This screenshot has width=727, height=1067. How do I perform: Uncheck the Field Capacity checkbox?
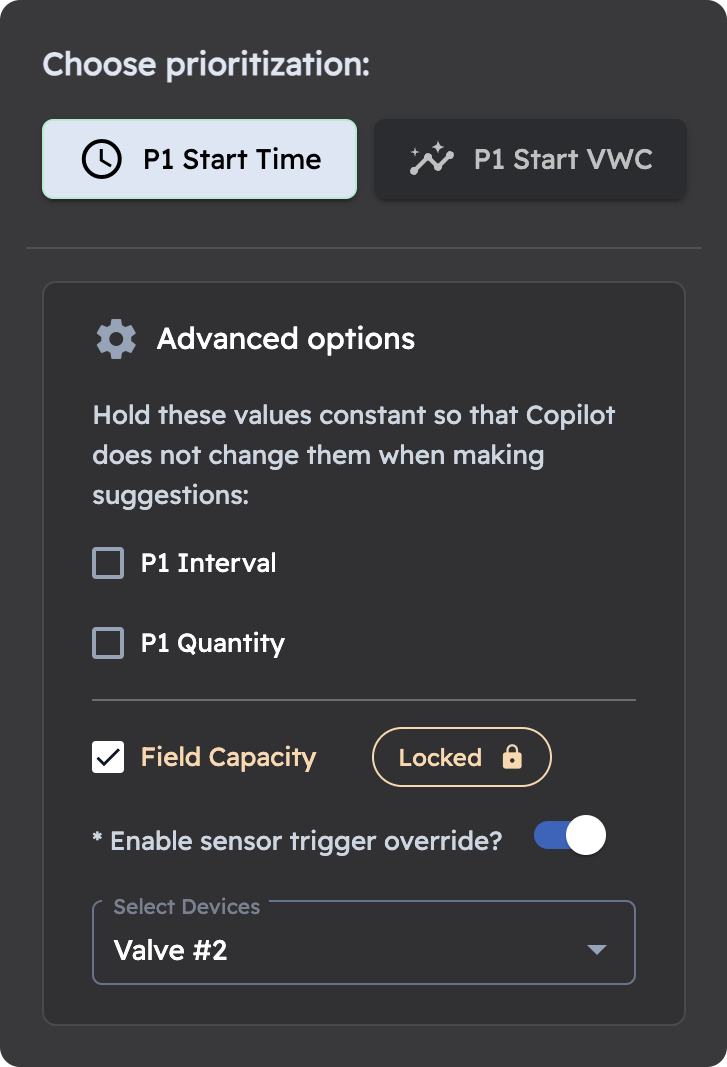point(108,757)
